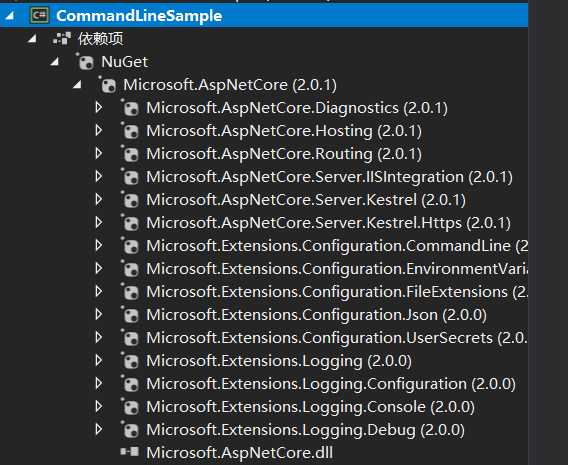
Task: Expand Microsoft.AspNetCore.Hosting (2.0.1)
Action: tap(99, 131)
